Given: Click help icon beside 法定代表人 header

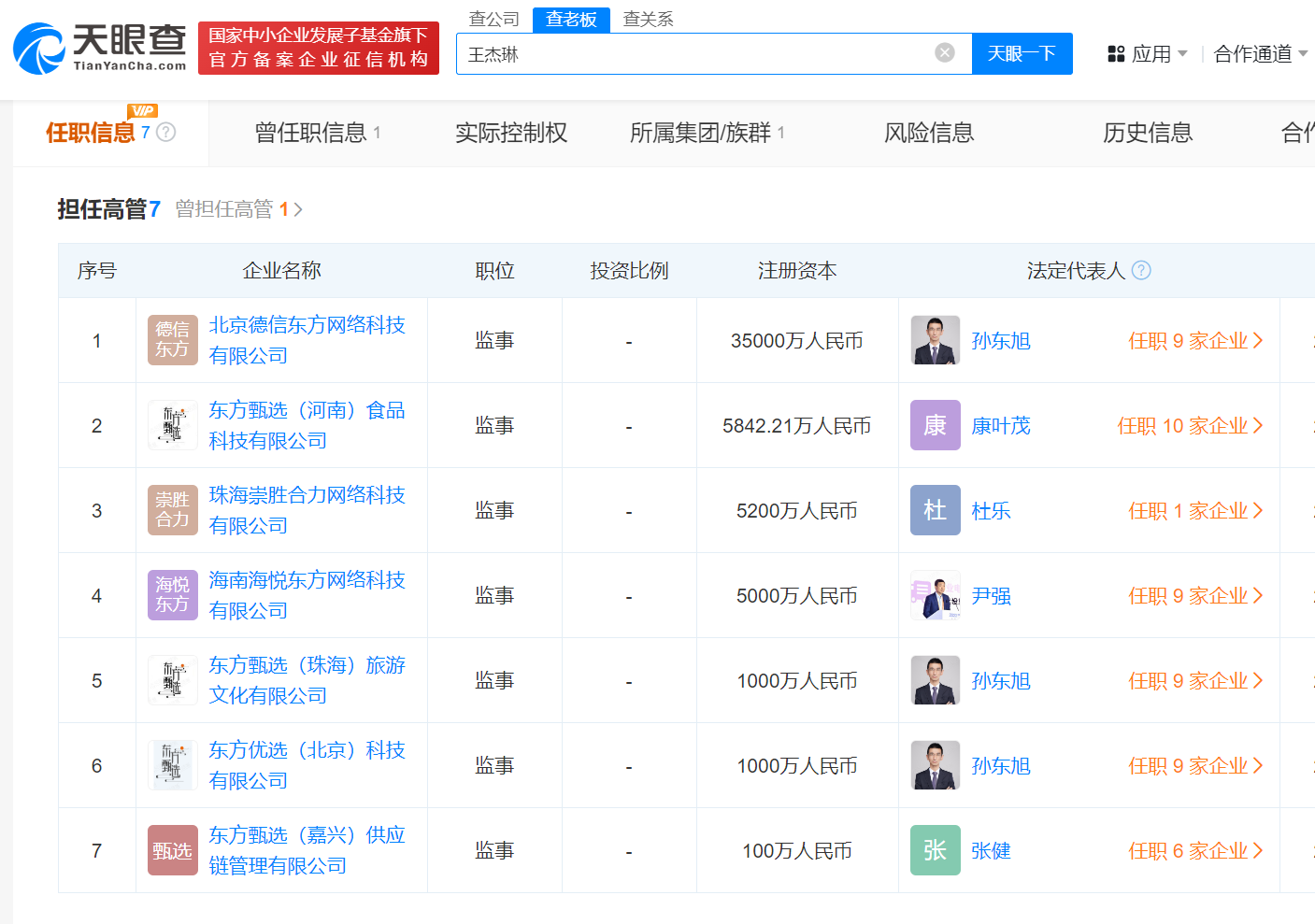Looking at the screenshot, I should point(1141,270).
